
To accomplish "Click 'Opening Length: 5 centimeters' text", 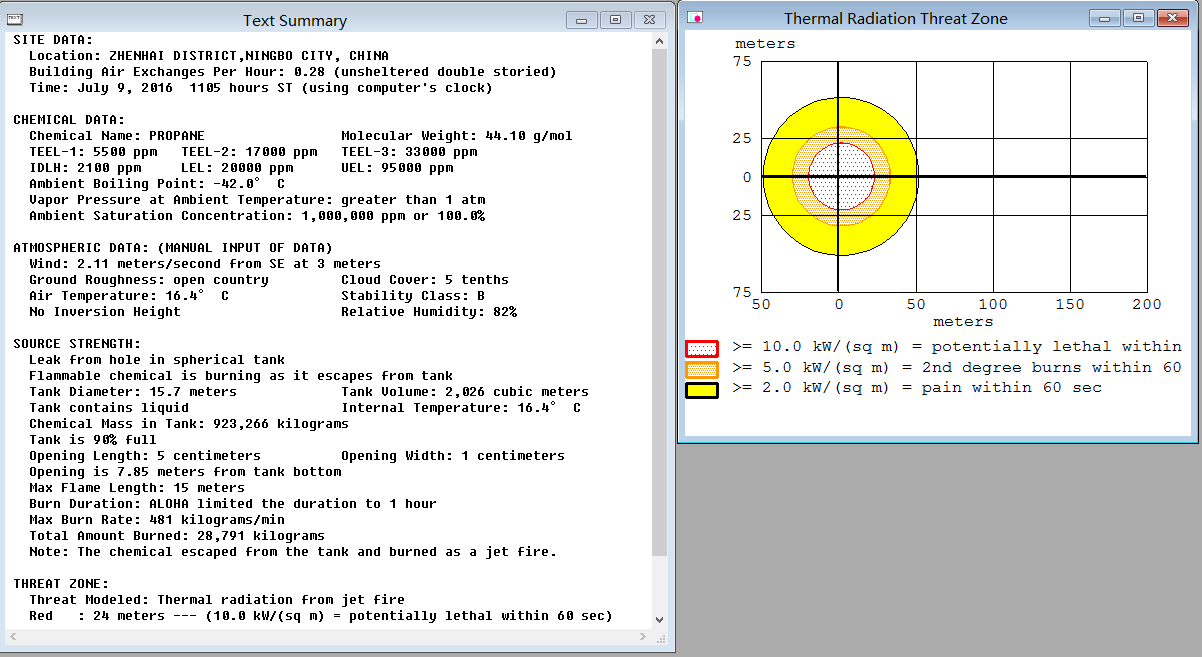I will point(145,456).
